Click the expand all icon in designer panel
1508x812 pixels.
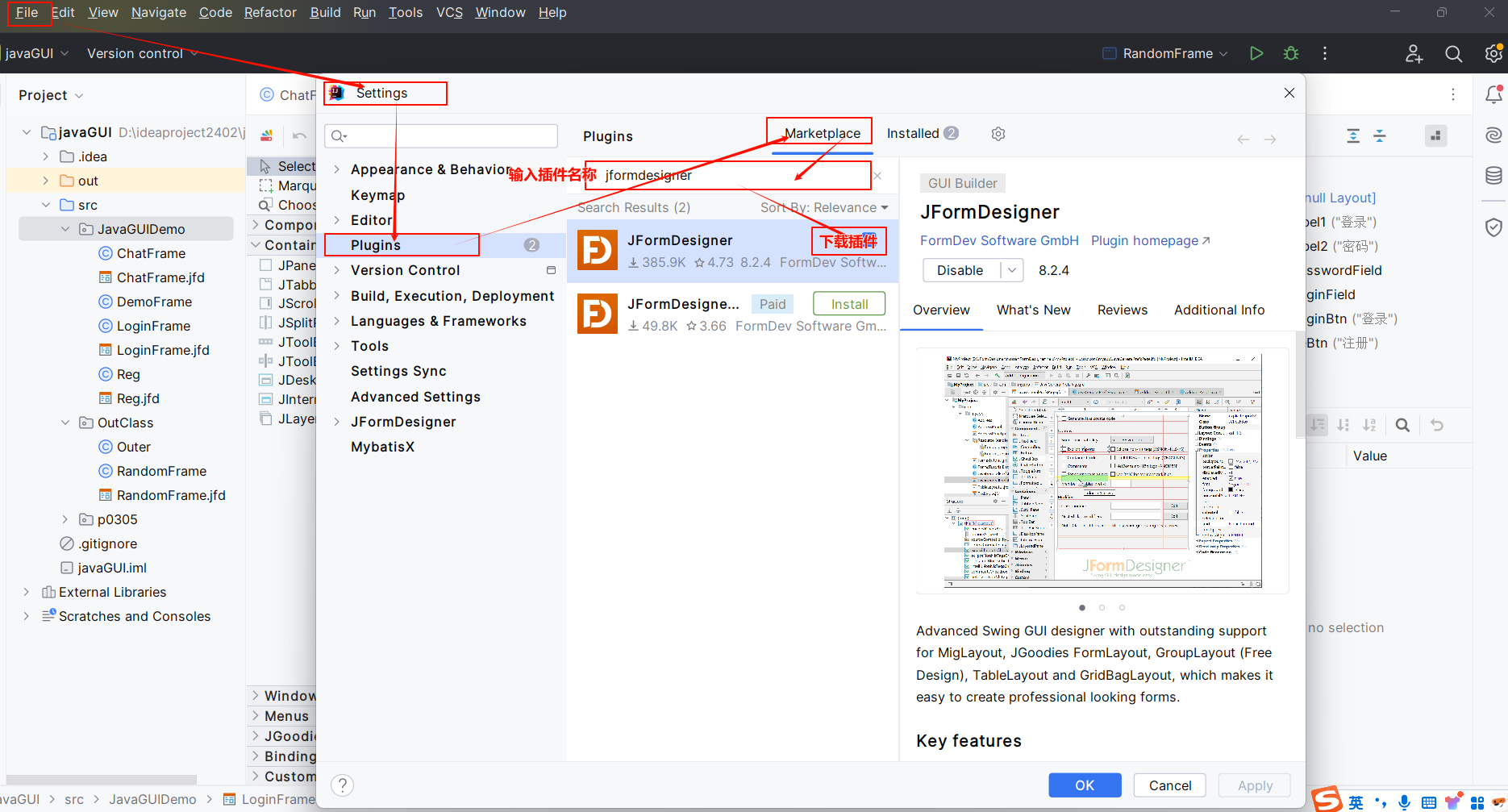[1353, 135]
